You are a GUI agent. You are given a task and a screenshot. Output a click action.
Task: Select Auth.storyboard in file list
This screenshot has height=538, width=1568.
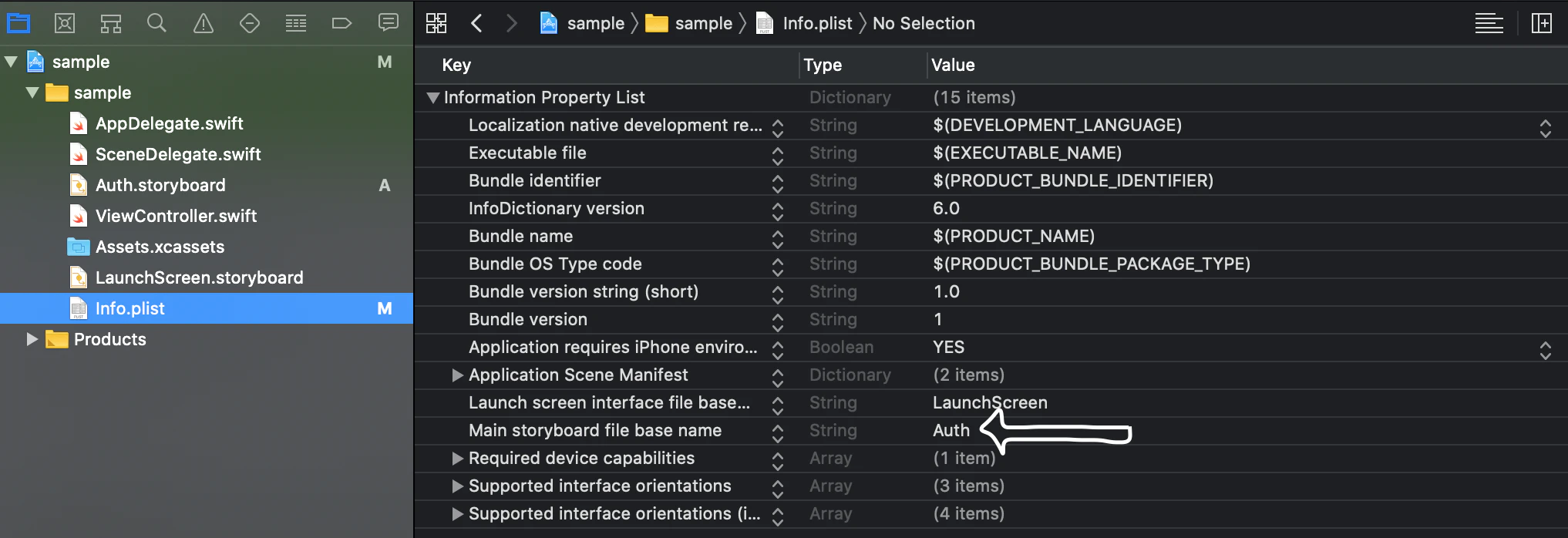(x=160, y=185)
